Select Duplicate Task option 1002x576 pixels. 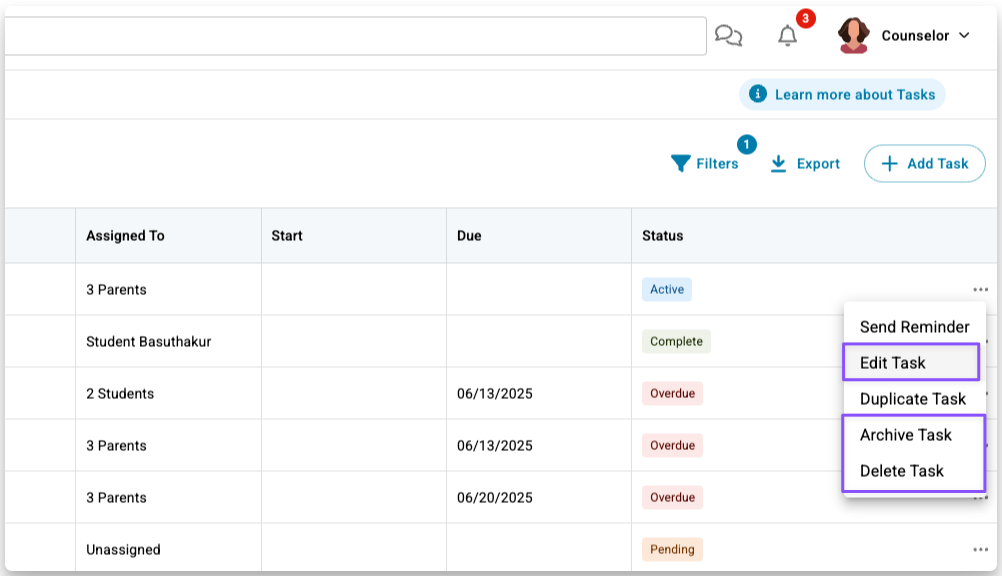point(913,399)
